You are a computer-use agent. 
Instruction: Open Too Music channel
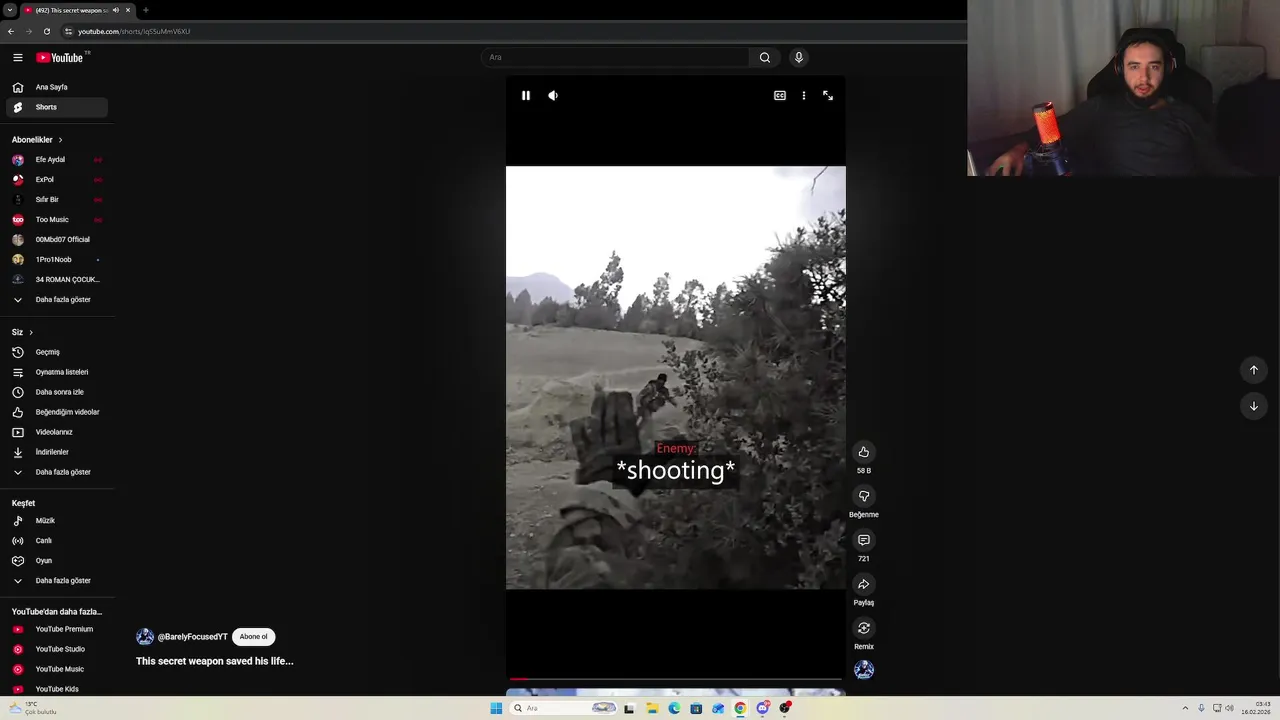point(57,220)
